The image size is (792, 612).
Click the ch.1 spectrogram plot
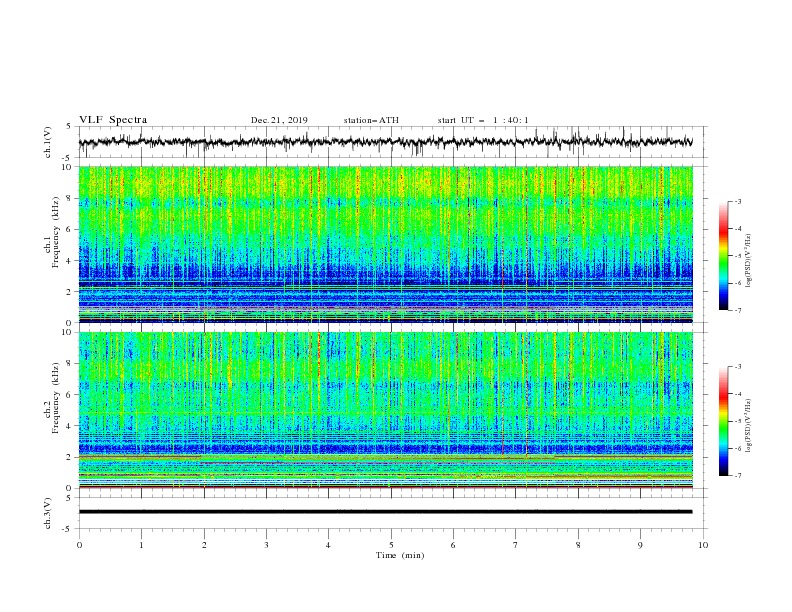pos(385,244)
